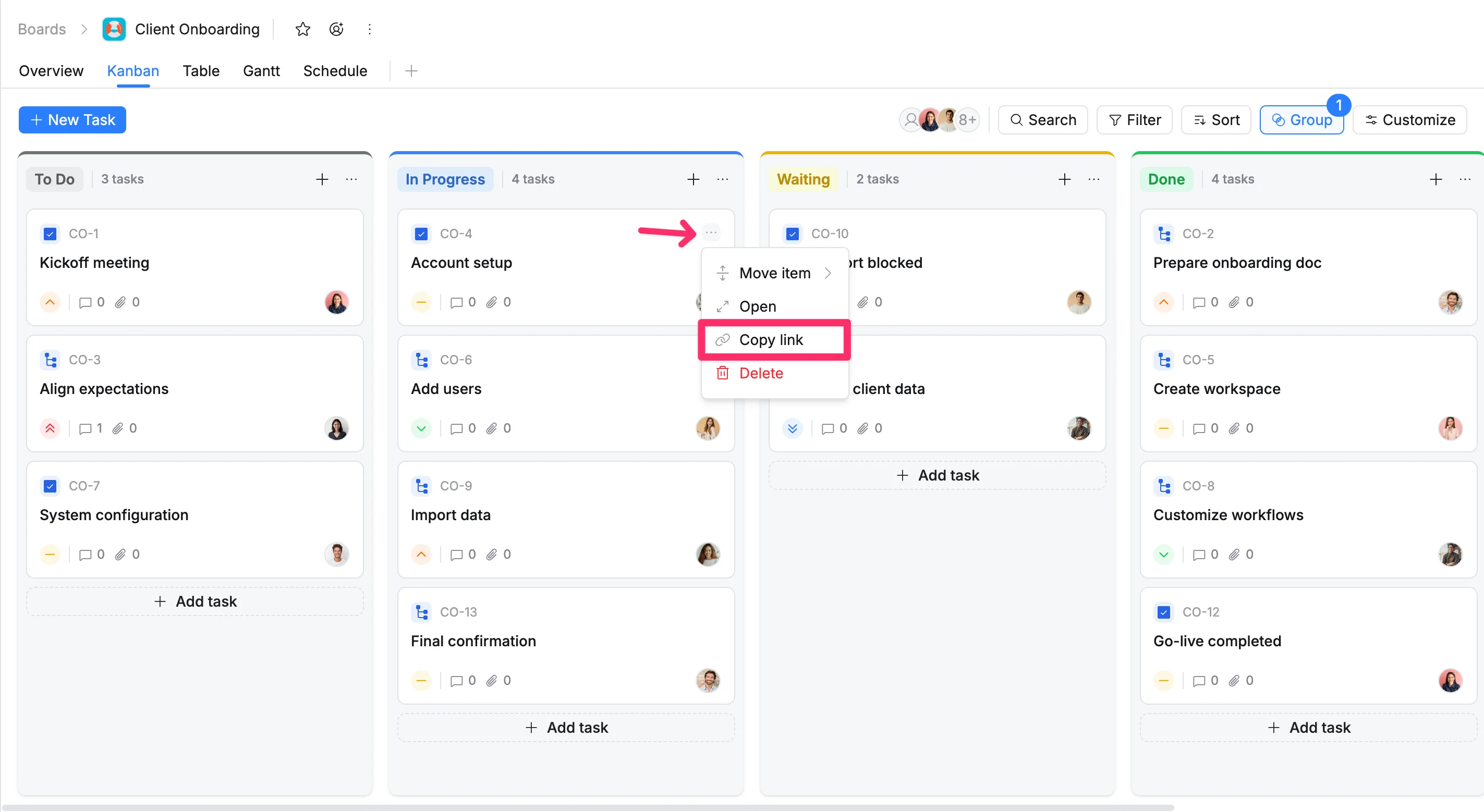Viewport: 1484px width, 812px height.
Task: Open Waiting column options menu
Action: pyautogui.click(x=1093, y=179)
